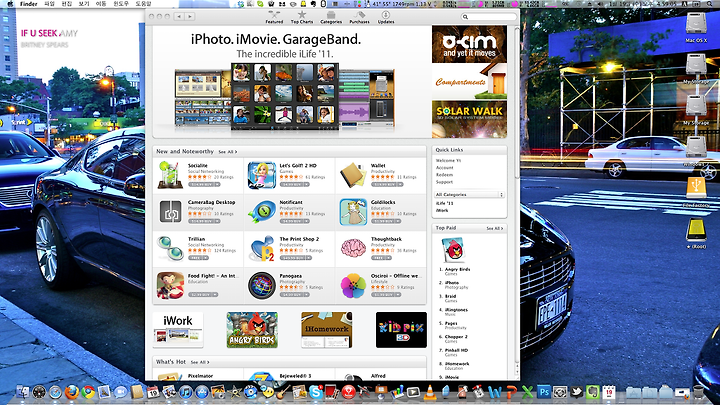Image resolution: width=720 pixels, height=405 pixels.
Task: Open the iWork promotional banner
Action: 178,330
